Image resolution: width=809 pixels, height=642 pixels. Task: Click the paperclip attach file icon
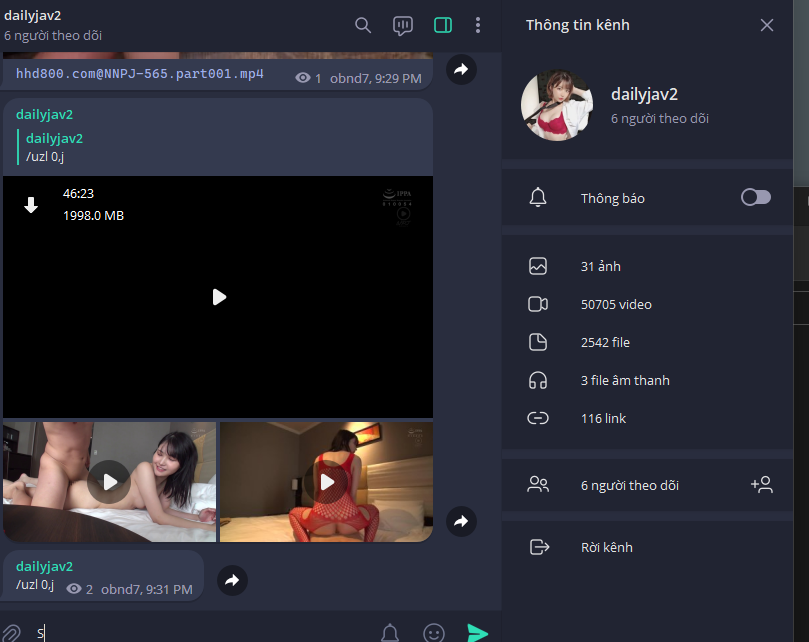[12, 633]
